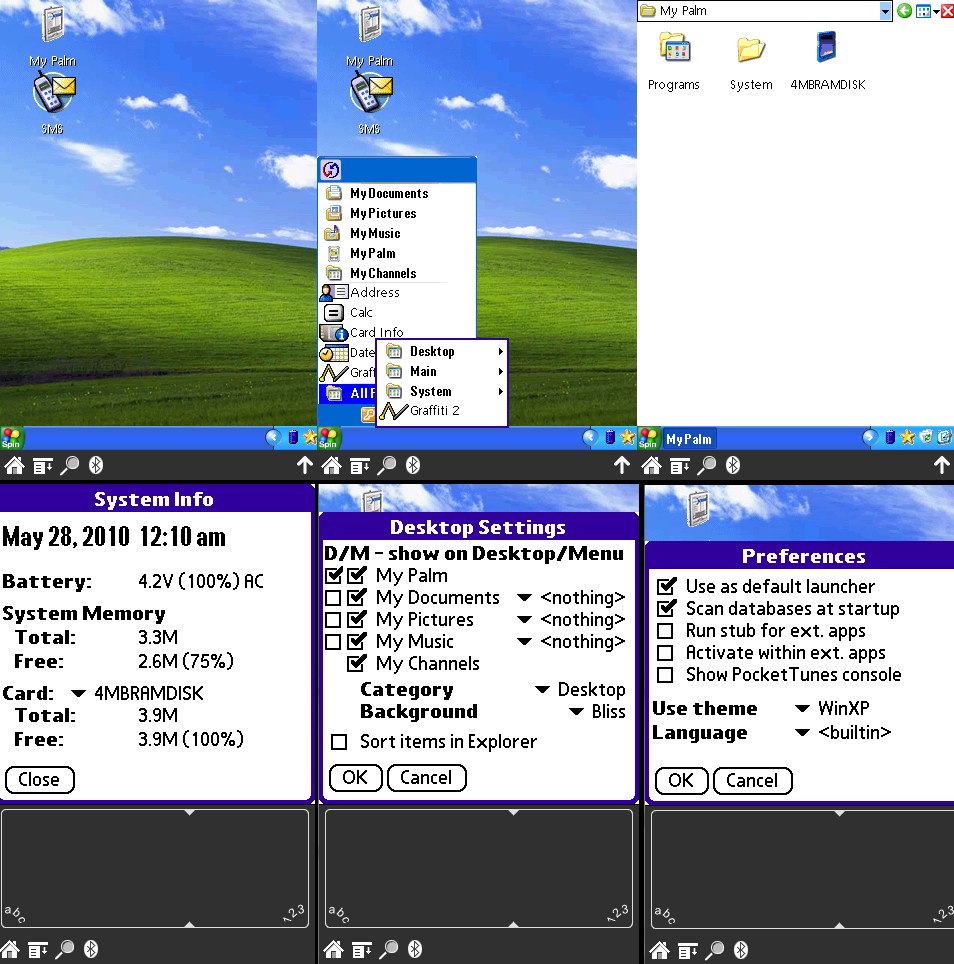Open the My Palm desktop icon above the start menu
This screenshot has height=964, width=954.
click(370, 36)
